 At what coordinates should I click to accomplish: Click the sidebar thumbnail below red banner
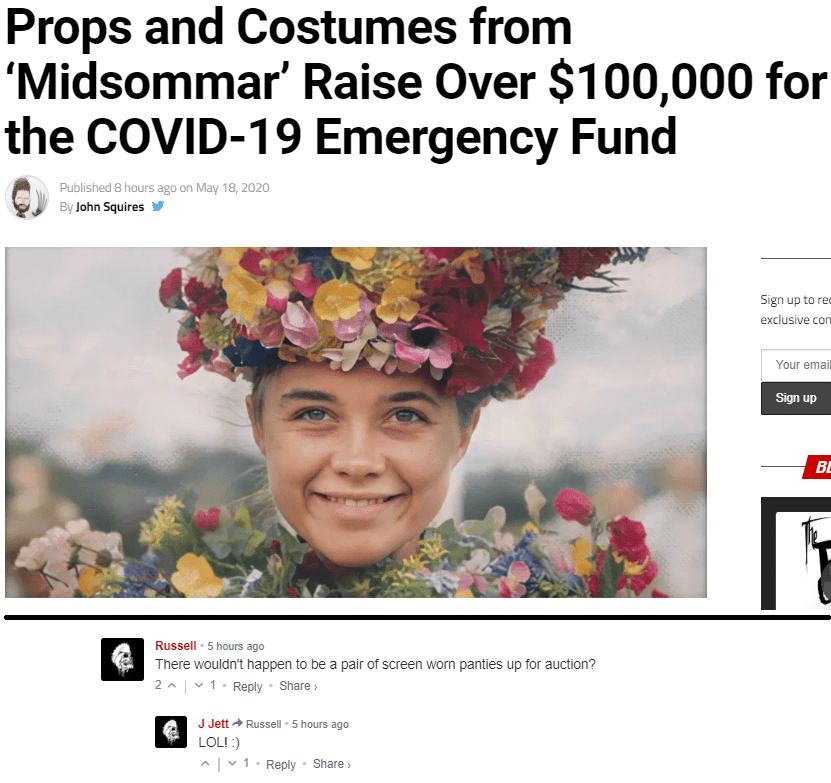pos(795,553)
